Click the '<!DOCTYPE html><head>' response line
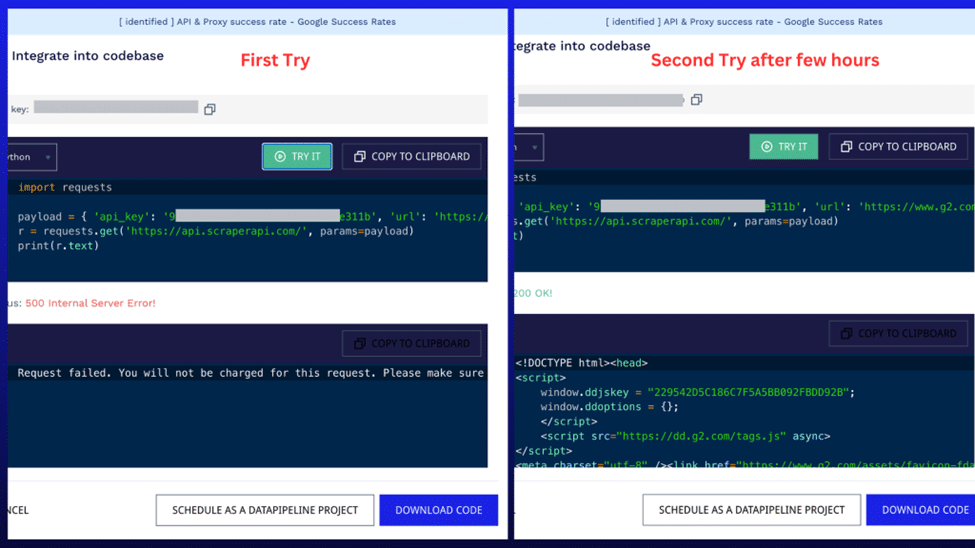 pyautogui.click(x=581, y=363)
